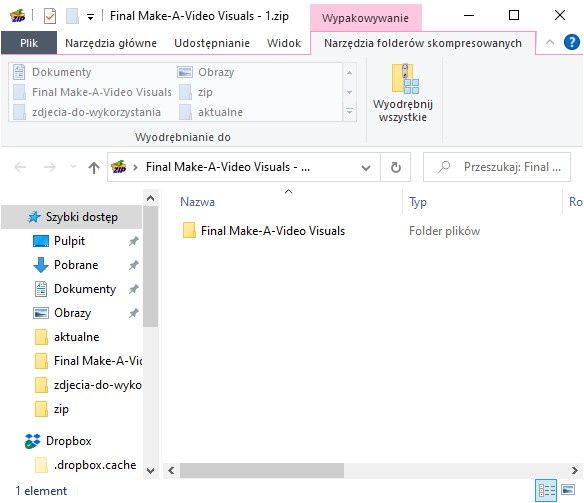Open the blue help question mark icon
584x503 pixels.
(572, 42)
